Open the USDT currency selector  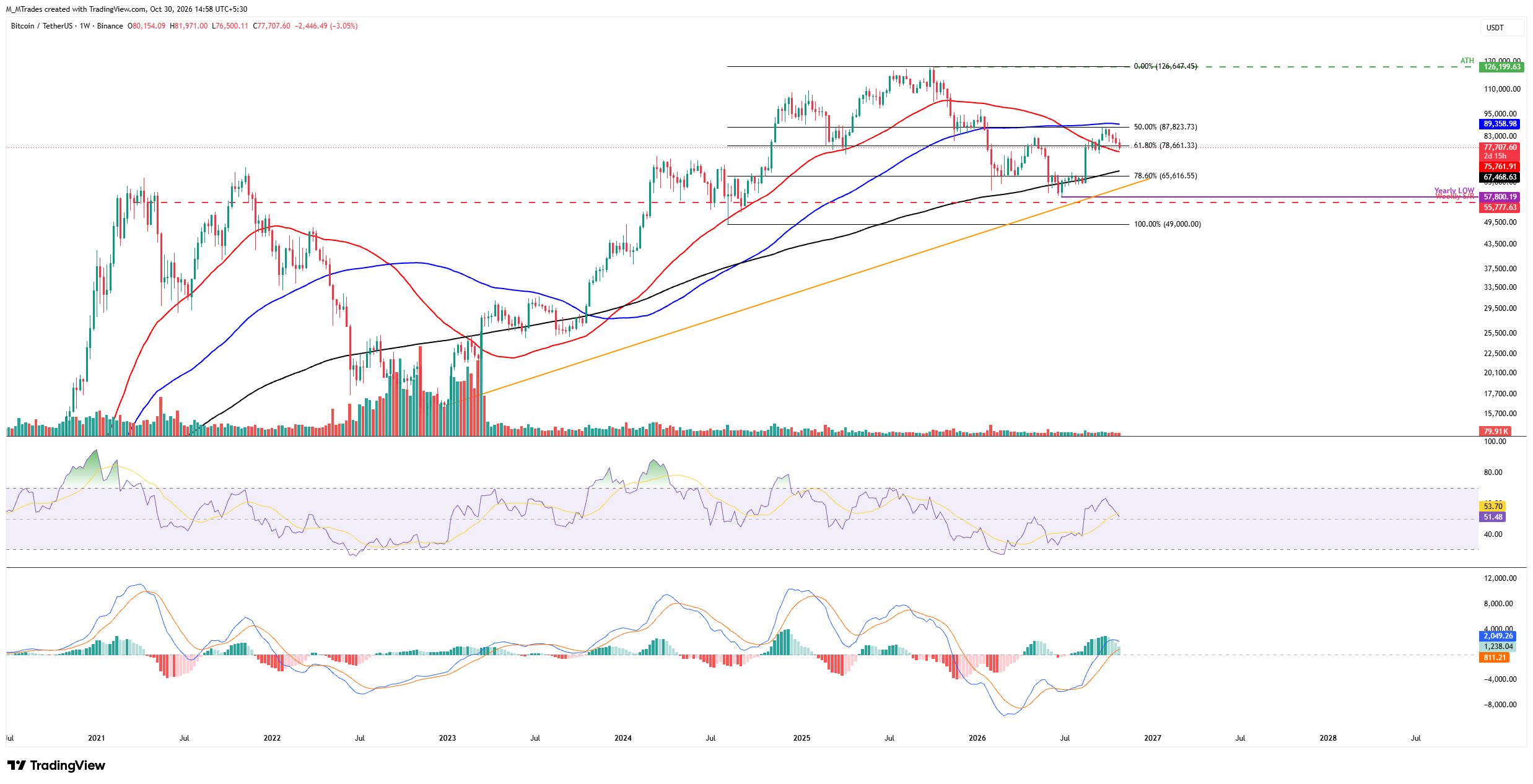pos(1502,28)
